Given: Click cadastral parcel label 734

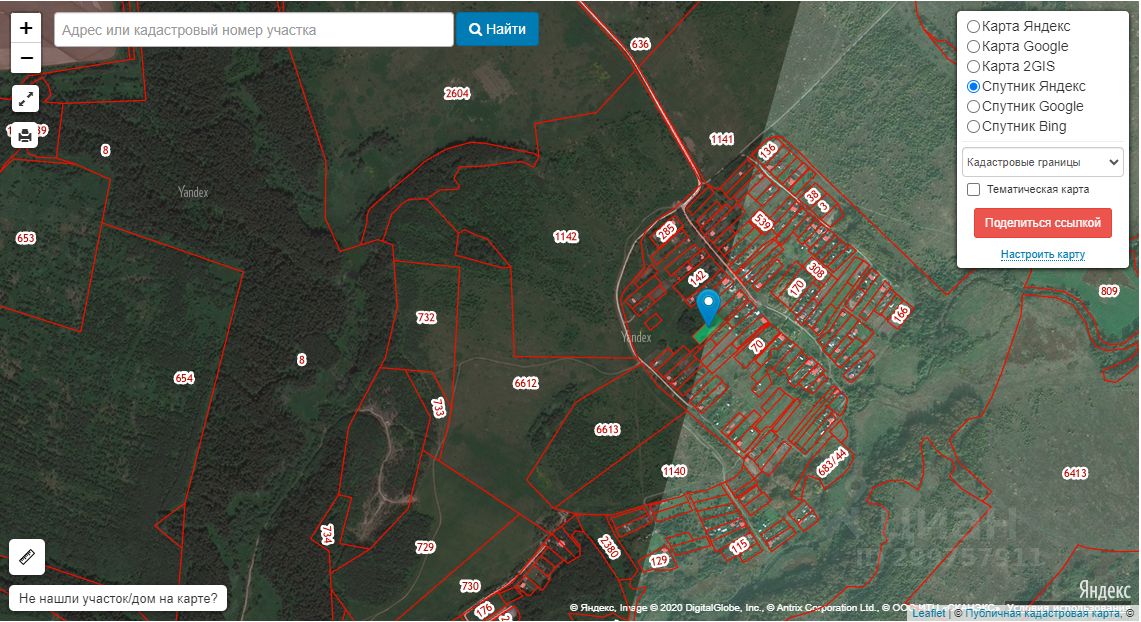Looking at the screenshot, I should pyautogui.click(x=327, y=535).
